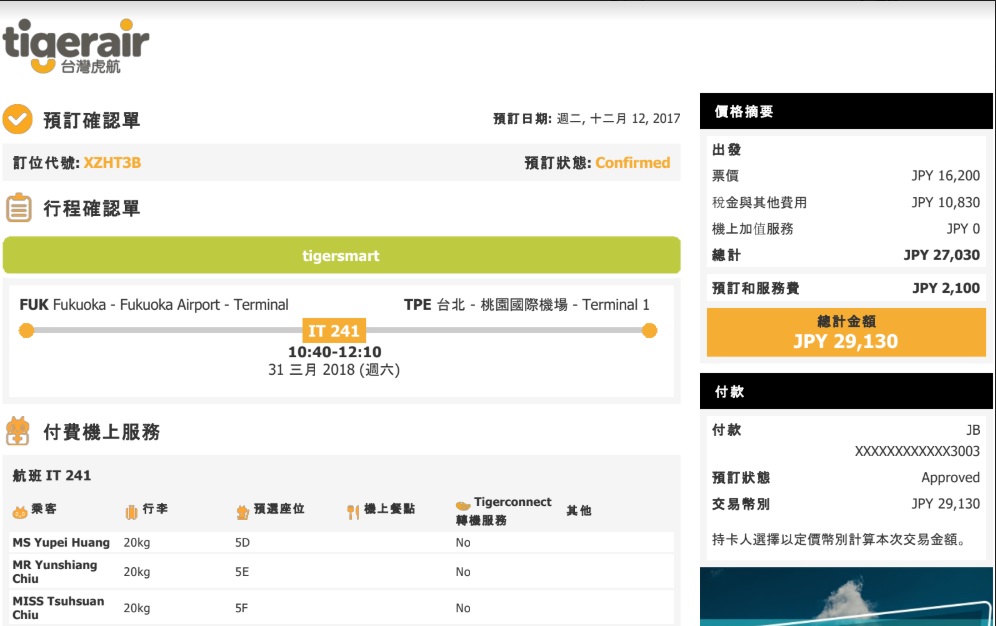
Task: Click the passenger column icon
Action: [x=19, y=512]
